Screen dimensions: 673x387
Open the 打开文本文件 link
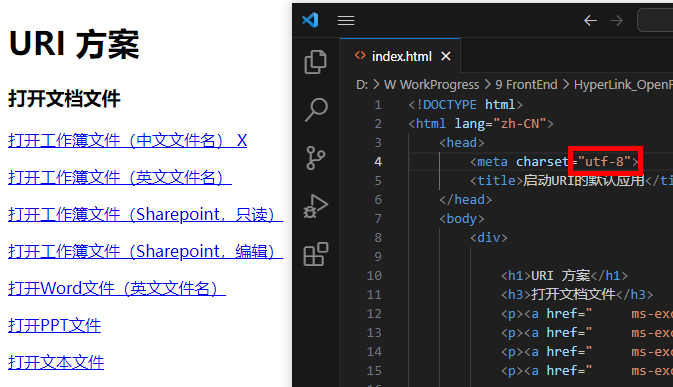click(56, 362)
